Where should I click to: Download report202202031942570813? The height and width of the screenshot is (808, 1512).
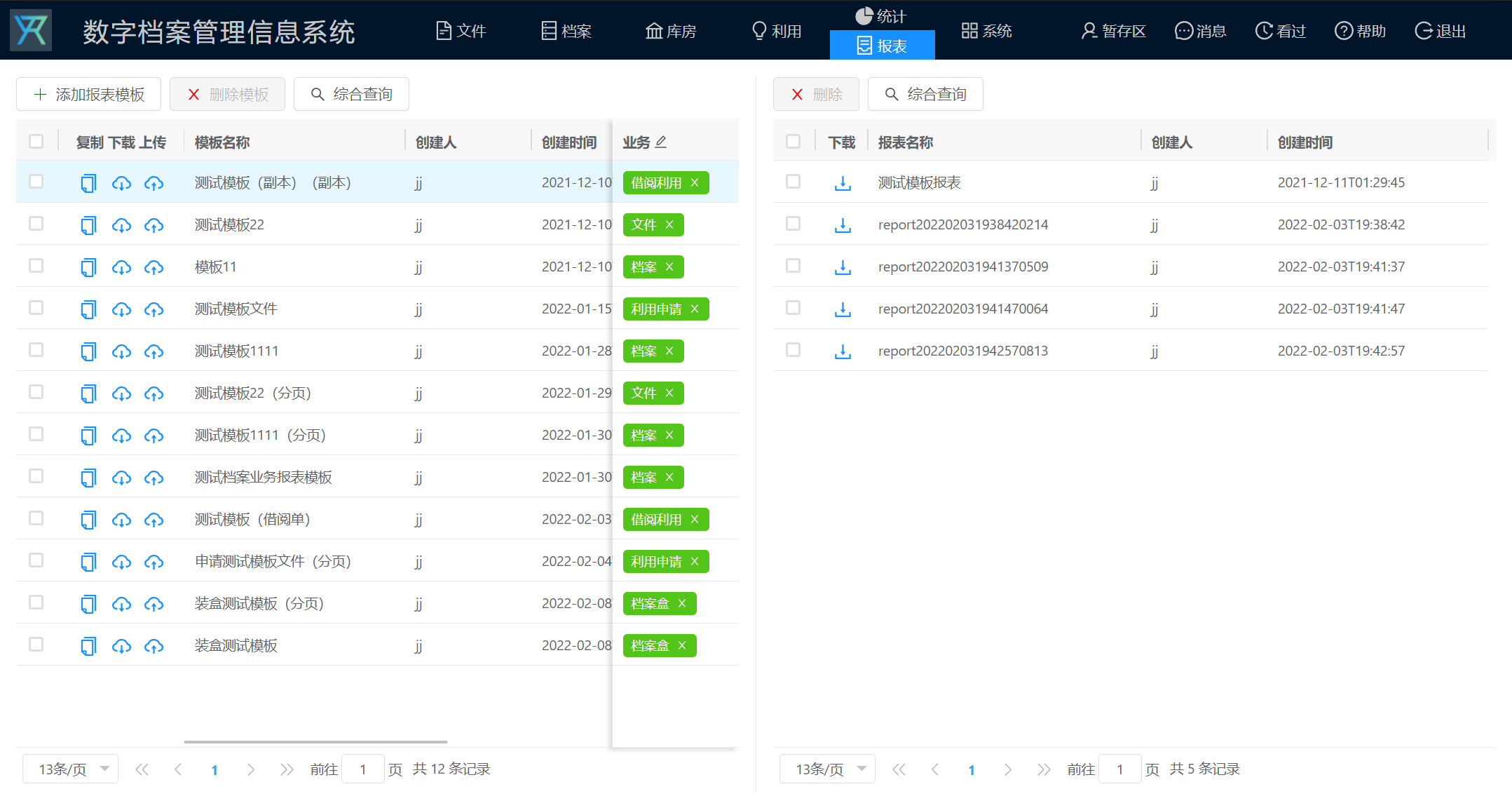coord(843,351)
